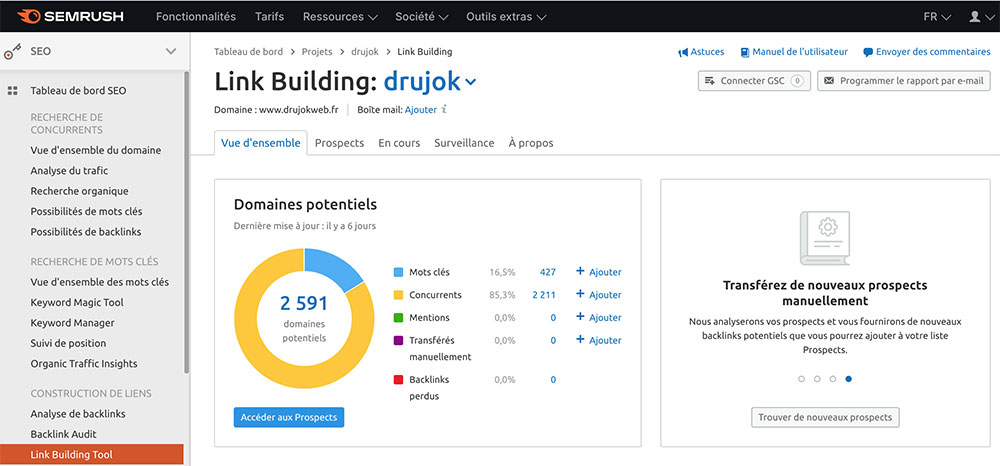Open the user account profile icon
The height and width of the screenshot is (466, 1000).
[974, 17]
